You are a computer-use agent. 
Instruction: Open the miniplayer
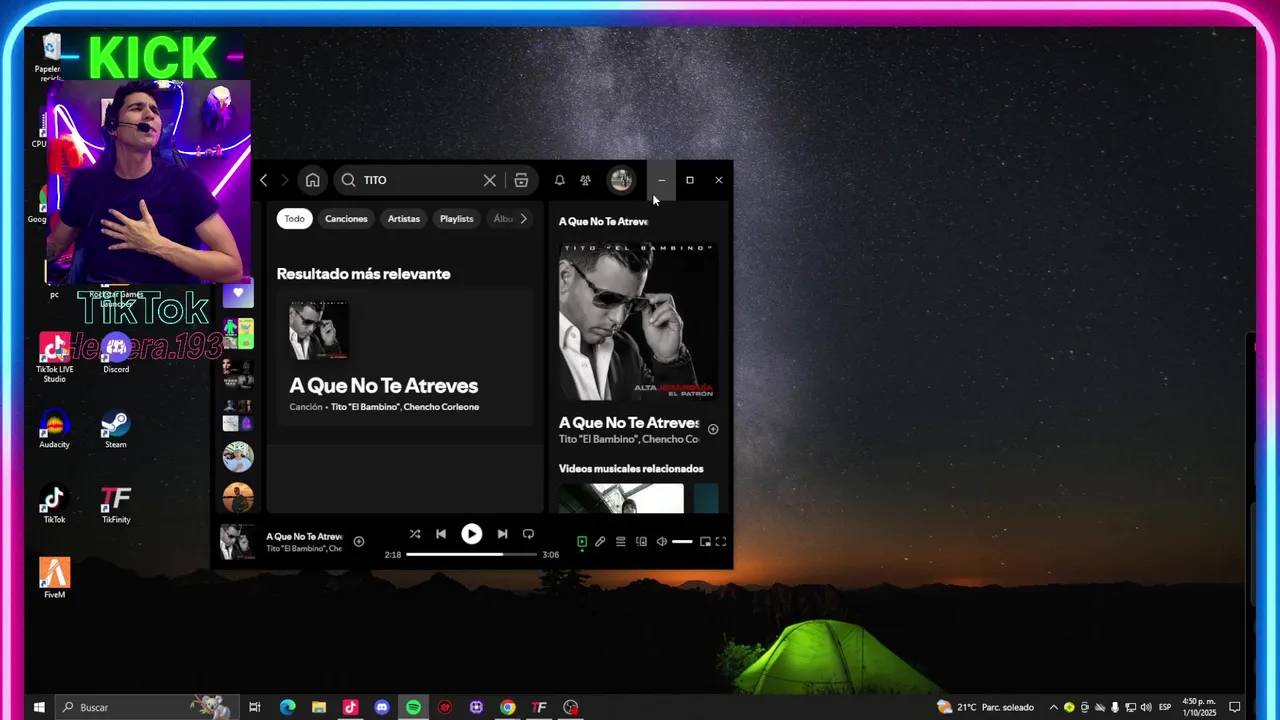pyautogui.click(x=705, y=542)
